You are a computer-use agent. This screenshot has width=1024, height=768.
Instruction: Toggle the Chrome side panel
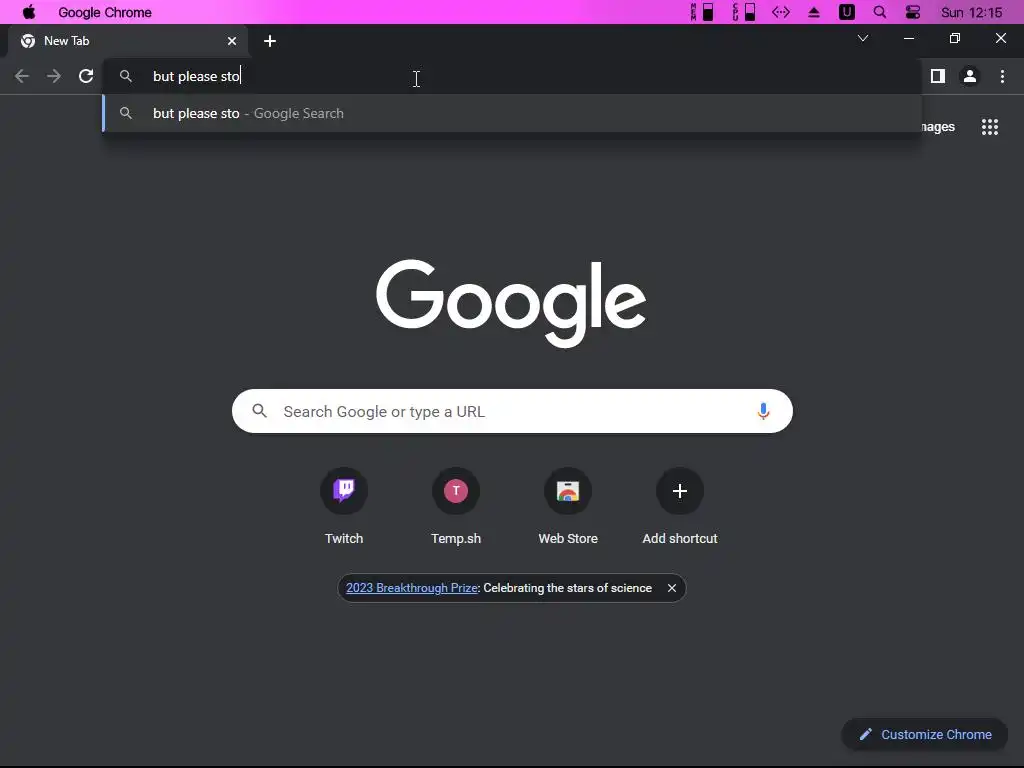(938, 76)
